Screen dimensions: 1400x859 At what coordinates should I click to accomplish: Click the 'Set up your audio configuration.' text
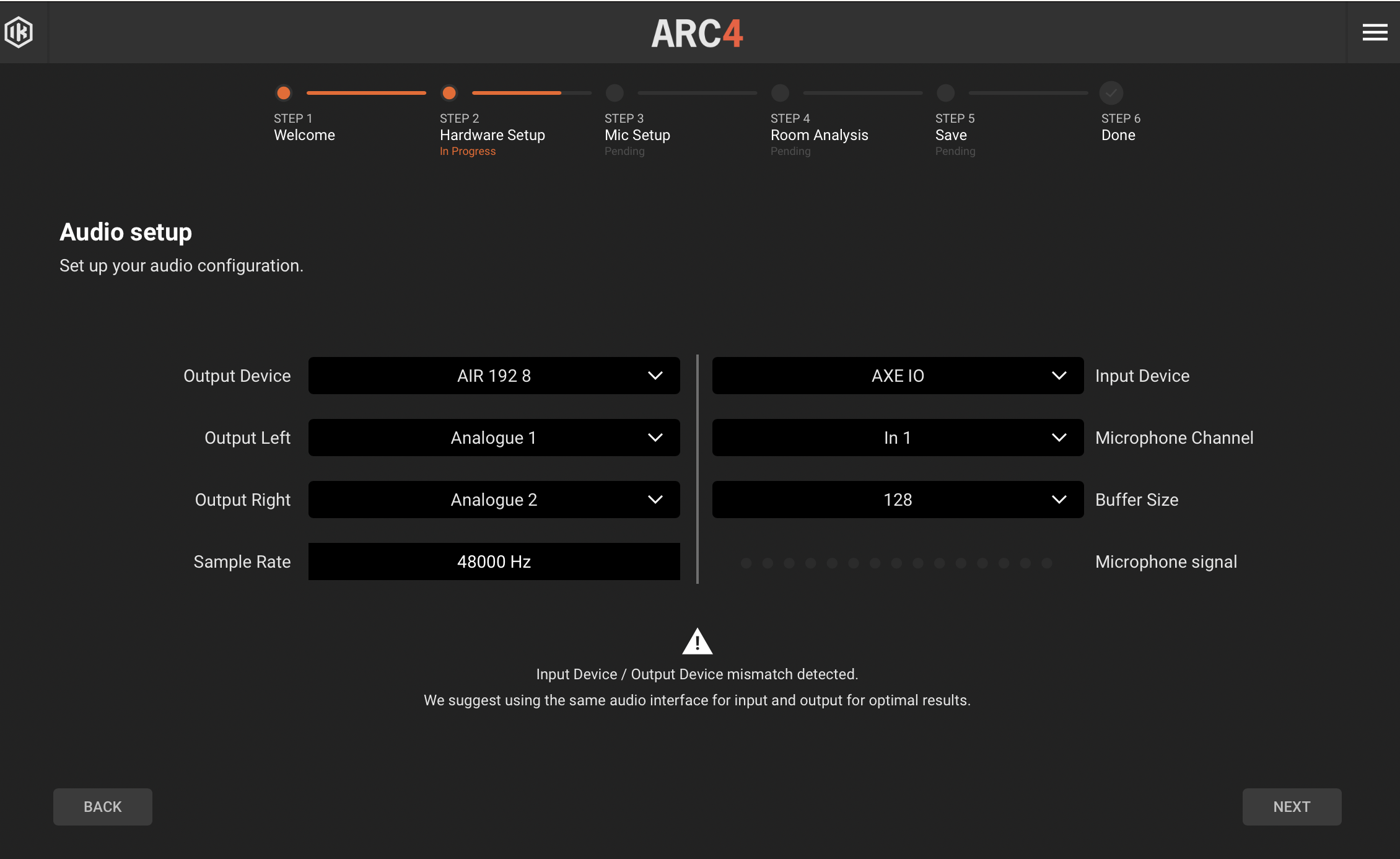182,266
